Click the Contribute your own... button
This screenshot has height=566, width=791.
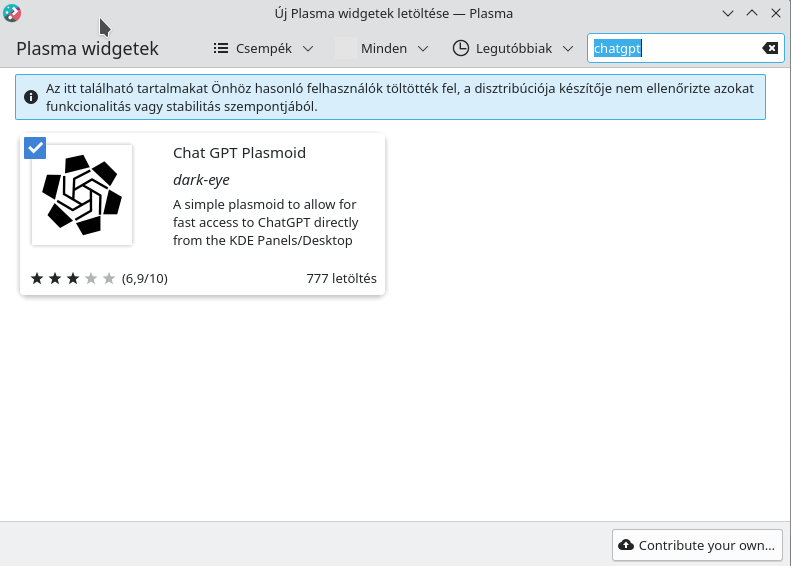[x=697, y=545]
